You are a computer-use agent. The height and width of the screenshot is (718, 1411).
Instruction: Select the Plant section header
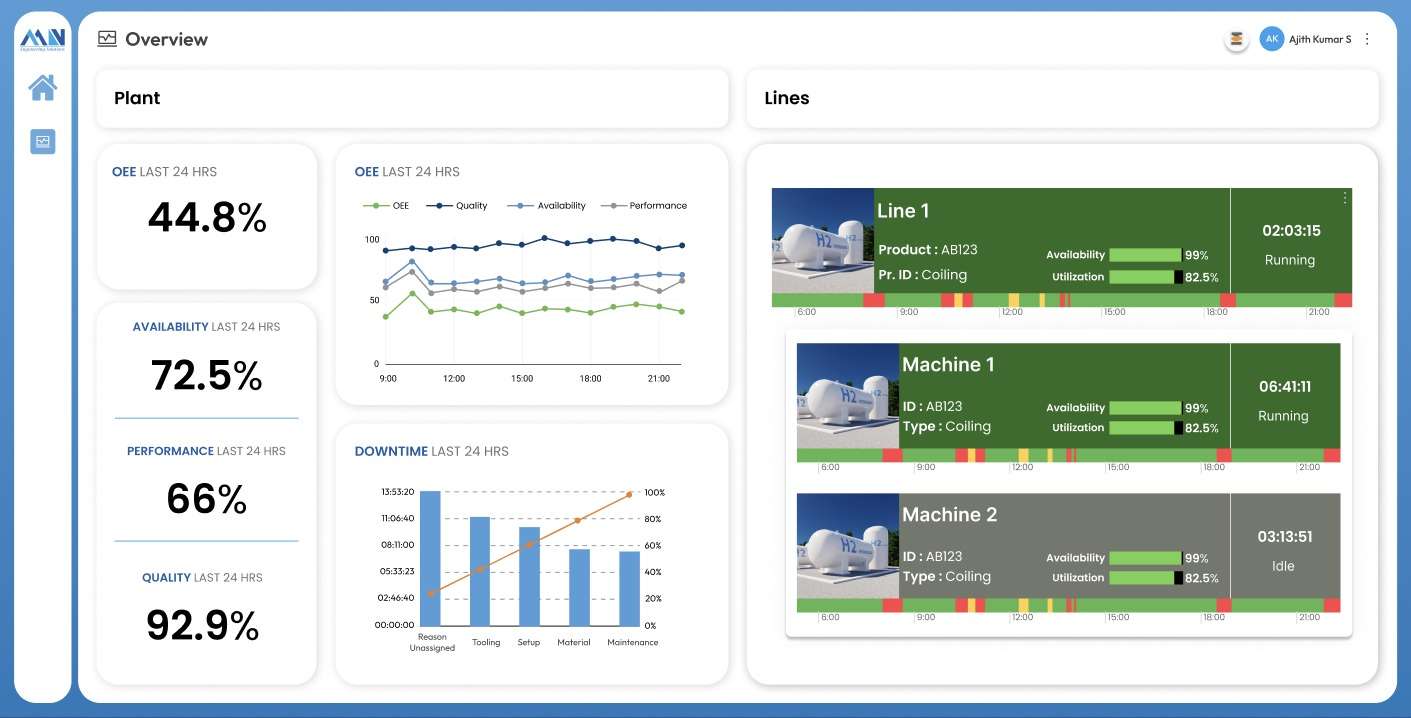pos(137,98)
